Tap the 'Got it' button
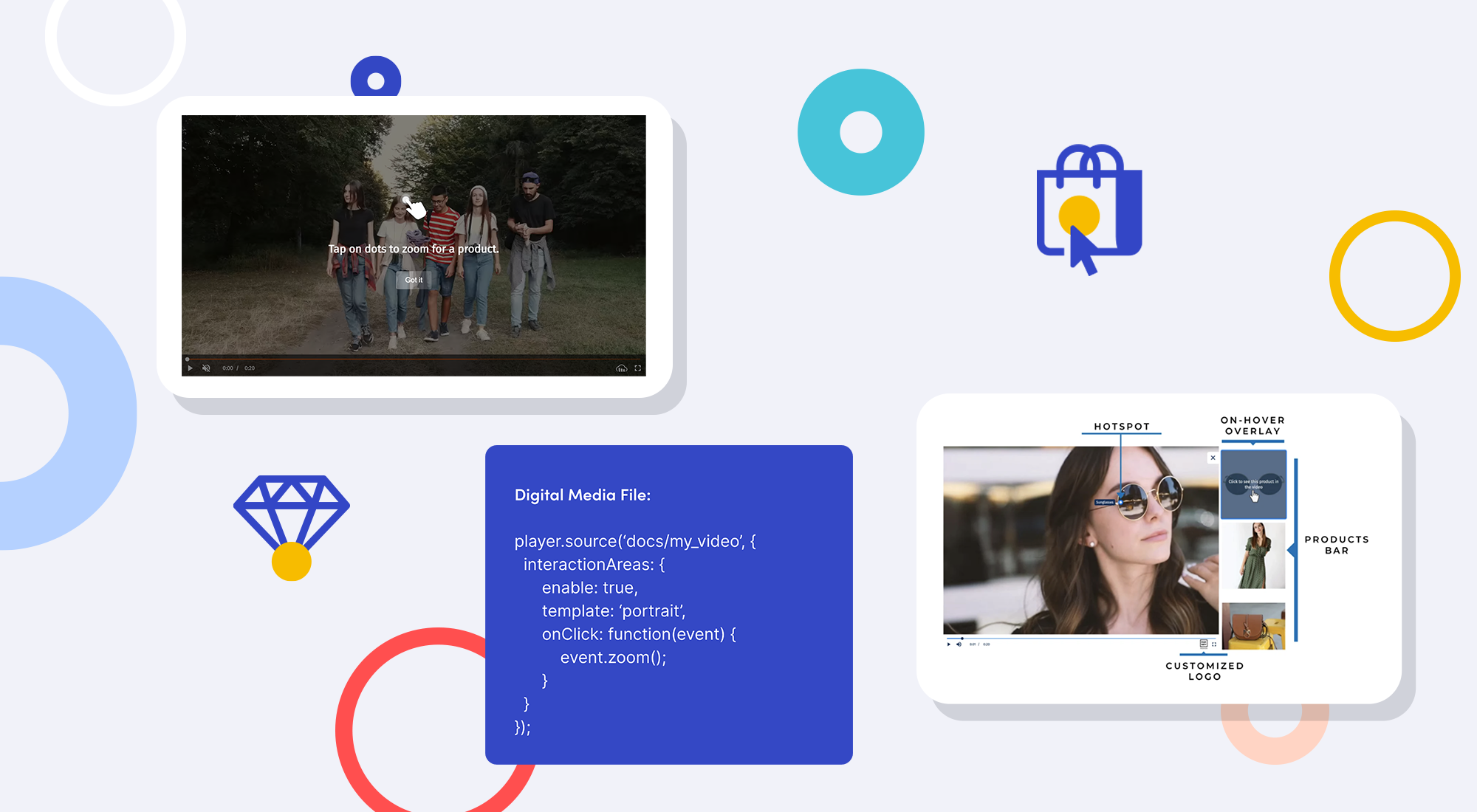The width and height of the screenshot is (1477, 812). coord(413,280)
